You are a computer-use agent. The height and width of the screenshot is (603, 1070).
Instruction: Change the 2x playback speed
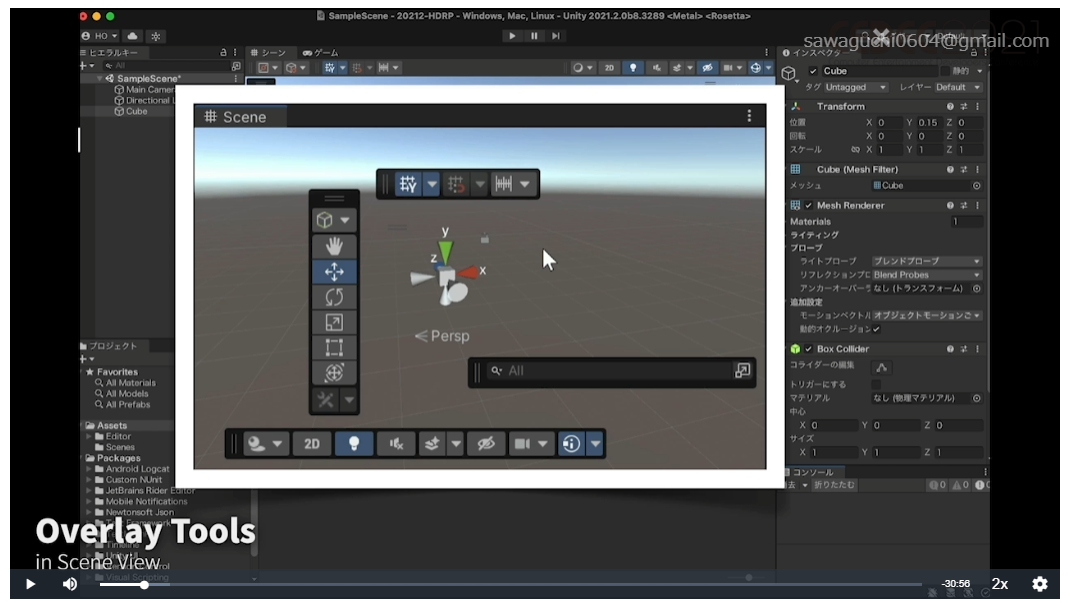[x=1000, y=584]
